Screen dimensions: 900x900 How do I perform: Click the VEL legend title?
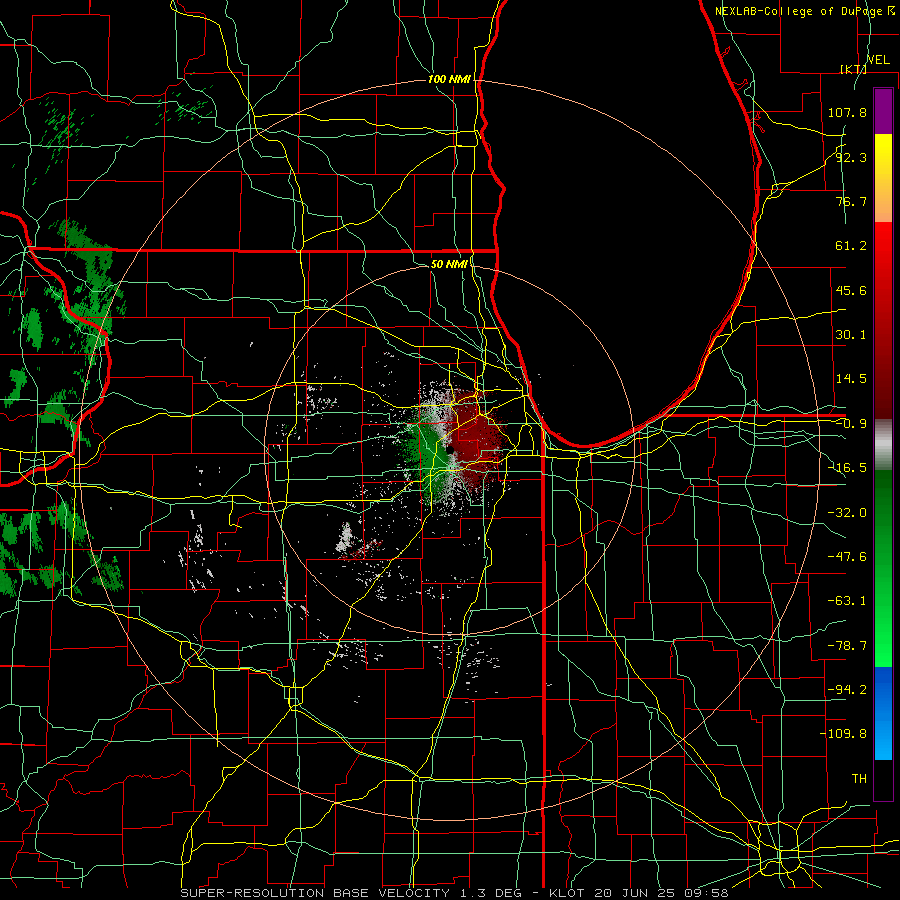click(878, 60)
